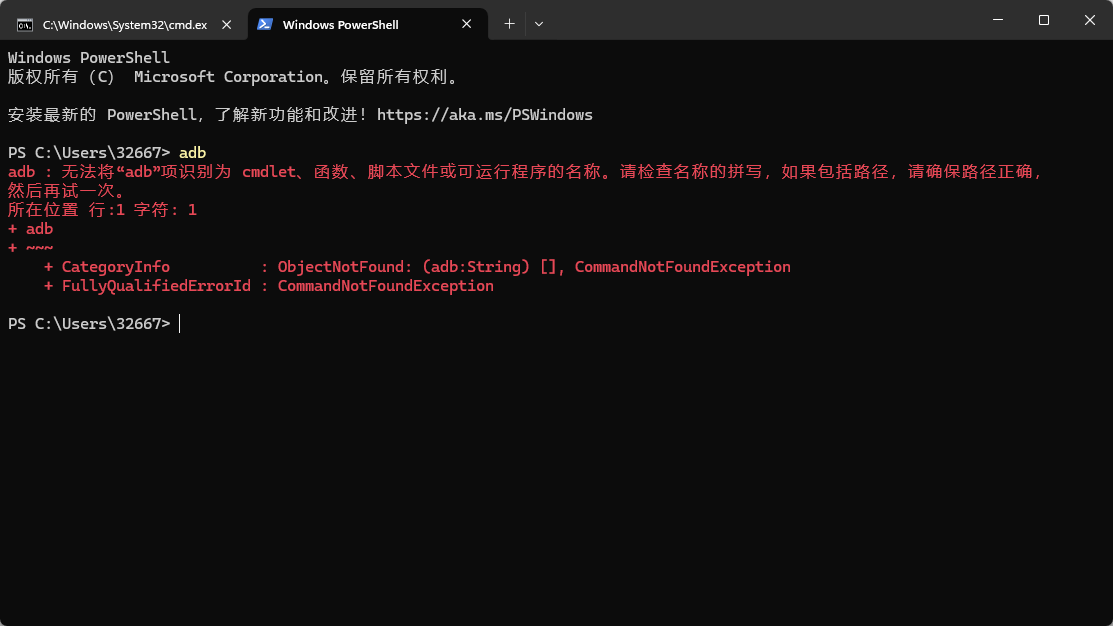Click the active prompt at the cursor

coord(180,324)
